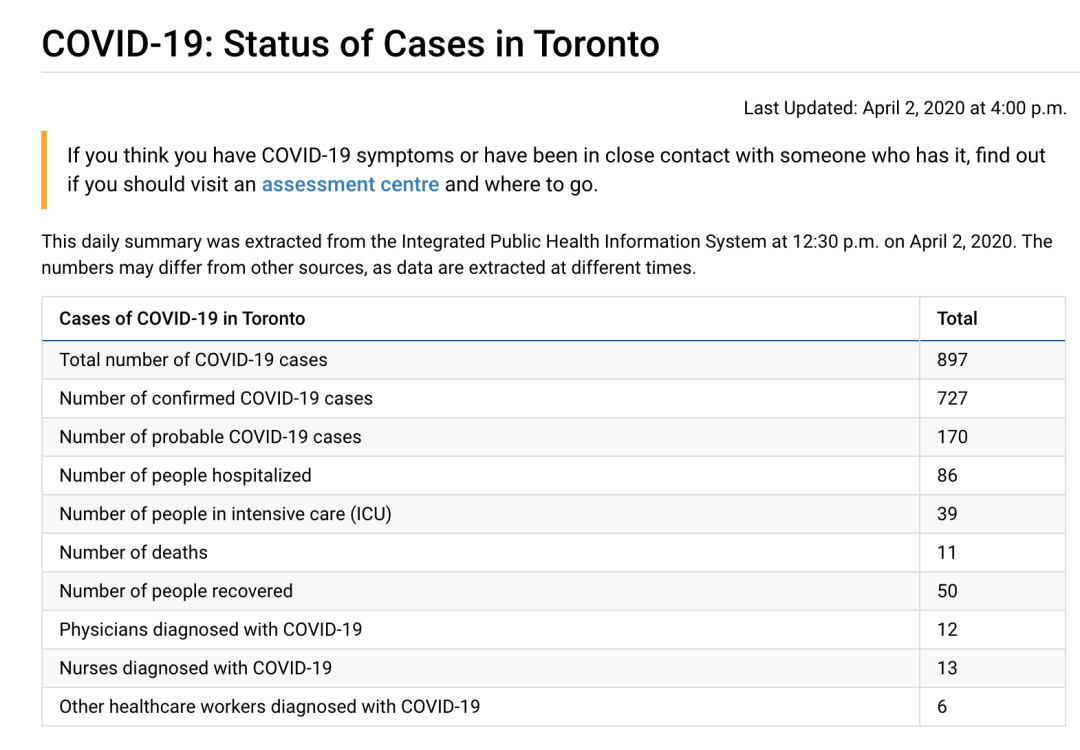1080x750 pixels.
Task: Select the Cases of COVID-19 in Toronto column header
Action: pos(182,318)
